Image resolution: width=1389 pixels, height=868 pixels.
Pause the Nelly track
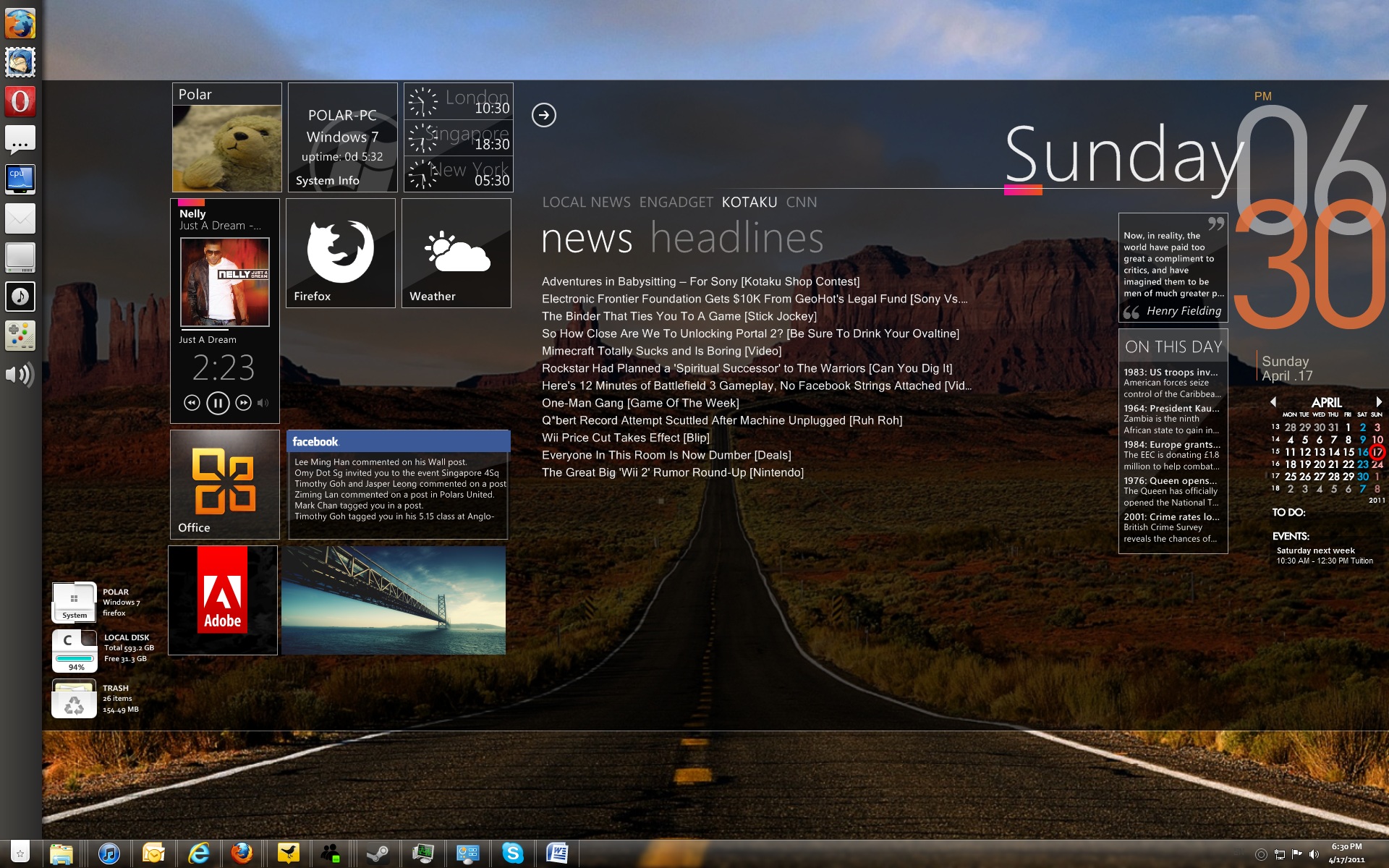point(218,403)
